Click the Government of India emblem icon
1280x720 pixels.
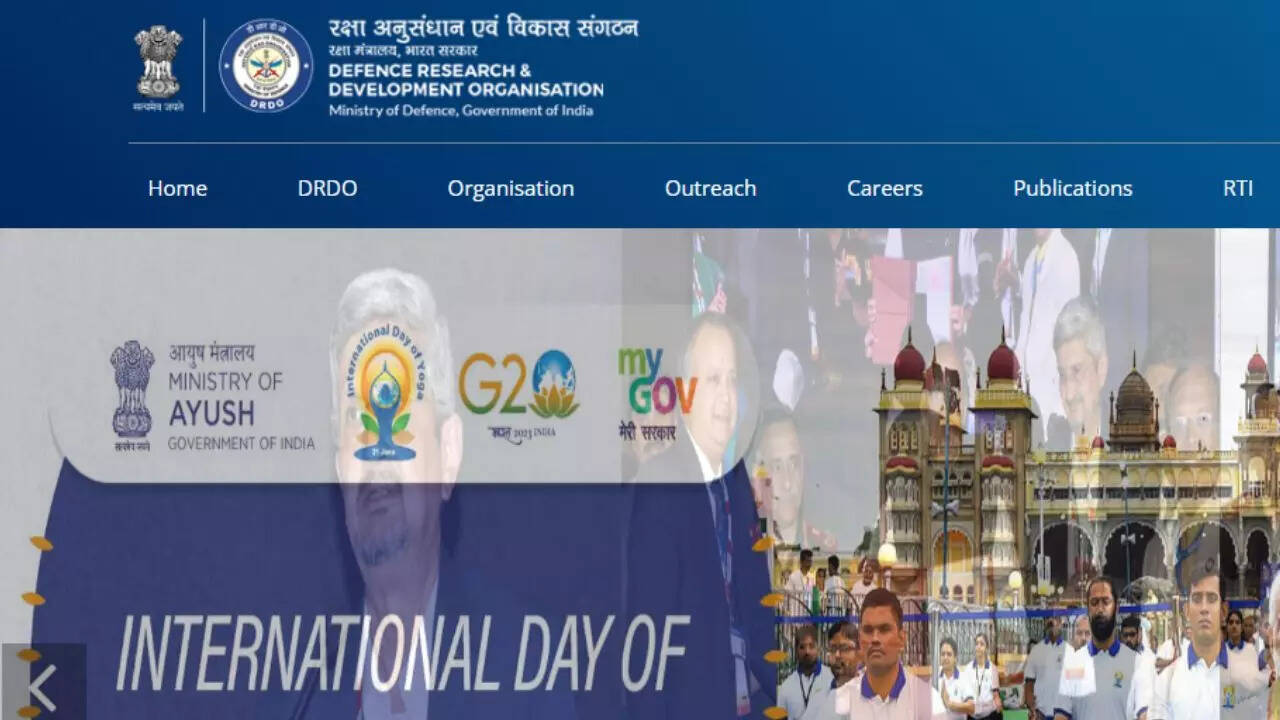(158, 67)
